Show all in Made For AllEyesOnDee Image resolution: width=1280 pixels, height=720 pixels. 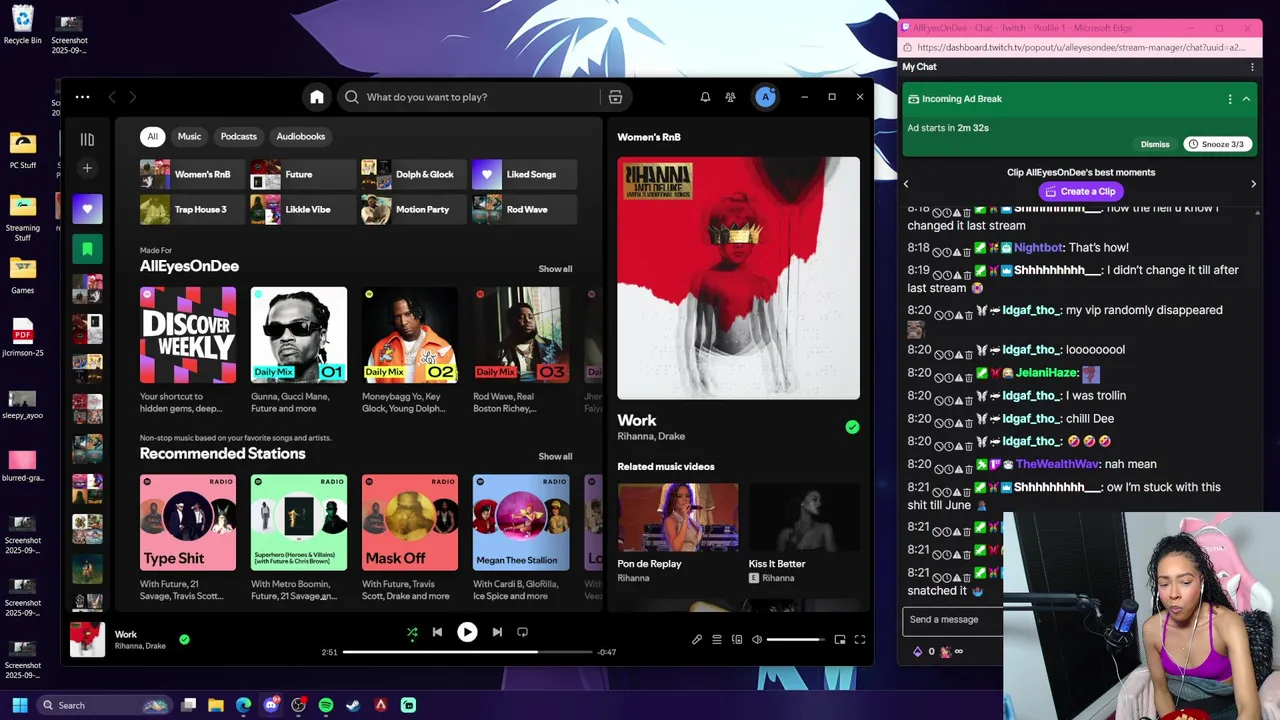555,269
